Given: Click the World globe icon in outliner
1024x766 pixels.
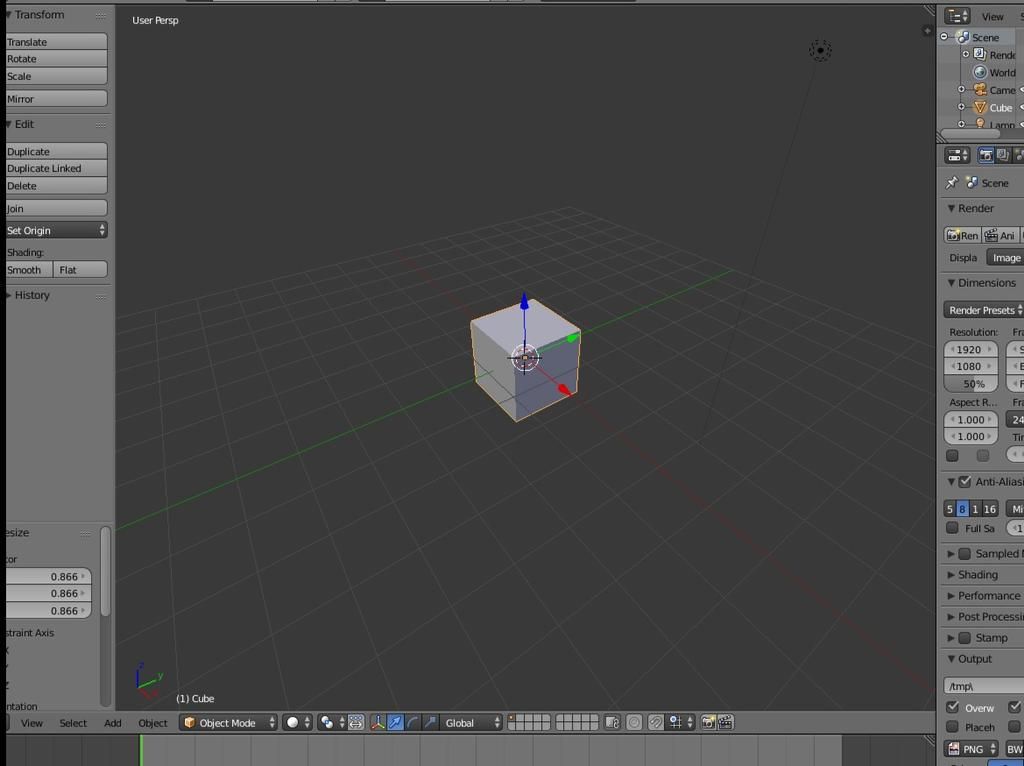Looking at the screenshot, I should (x=980, y=72).
